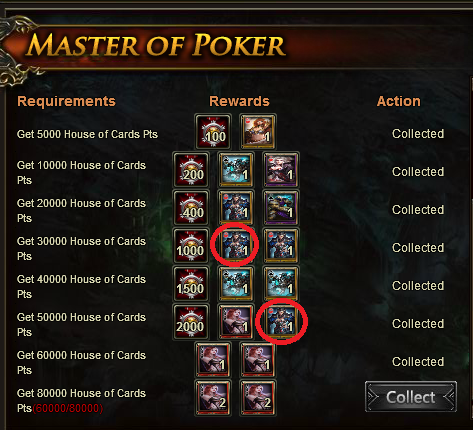Click the cyan knight card in 10000 row
Screen dimensions: 473x430
[235, 170]
